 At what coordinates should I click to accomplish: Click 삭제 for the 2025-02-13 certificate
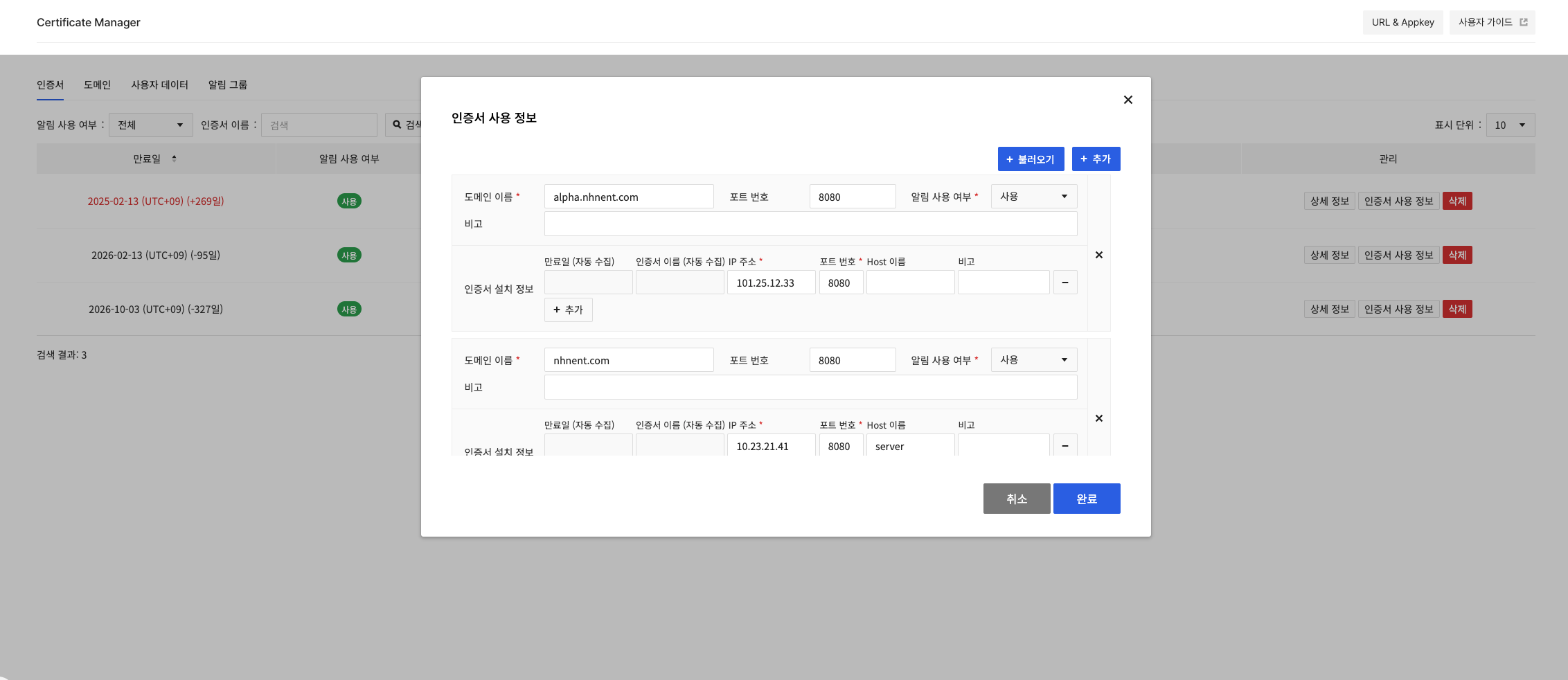coord(1457,201)
